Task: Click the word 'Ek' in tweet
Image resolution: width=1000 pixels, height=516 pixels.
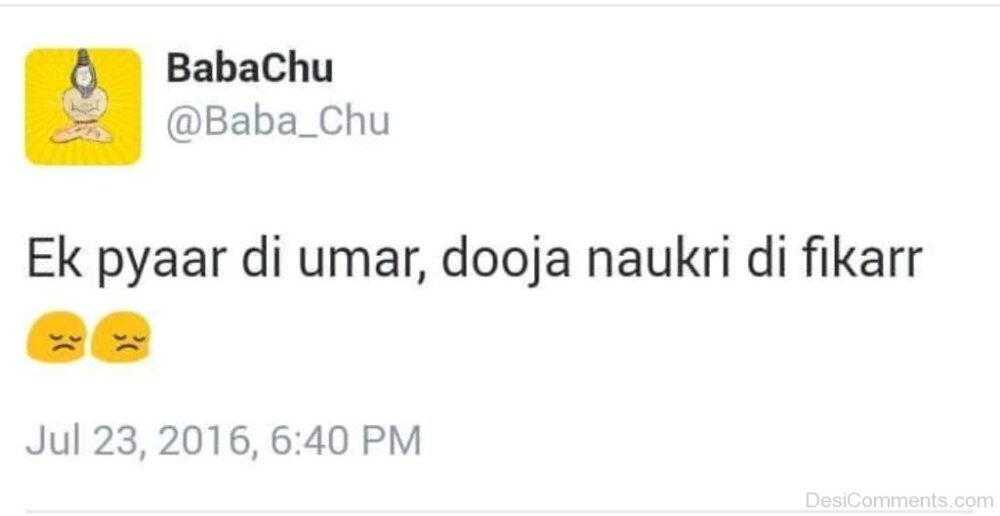Action: point(47,262)
